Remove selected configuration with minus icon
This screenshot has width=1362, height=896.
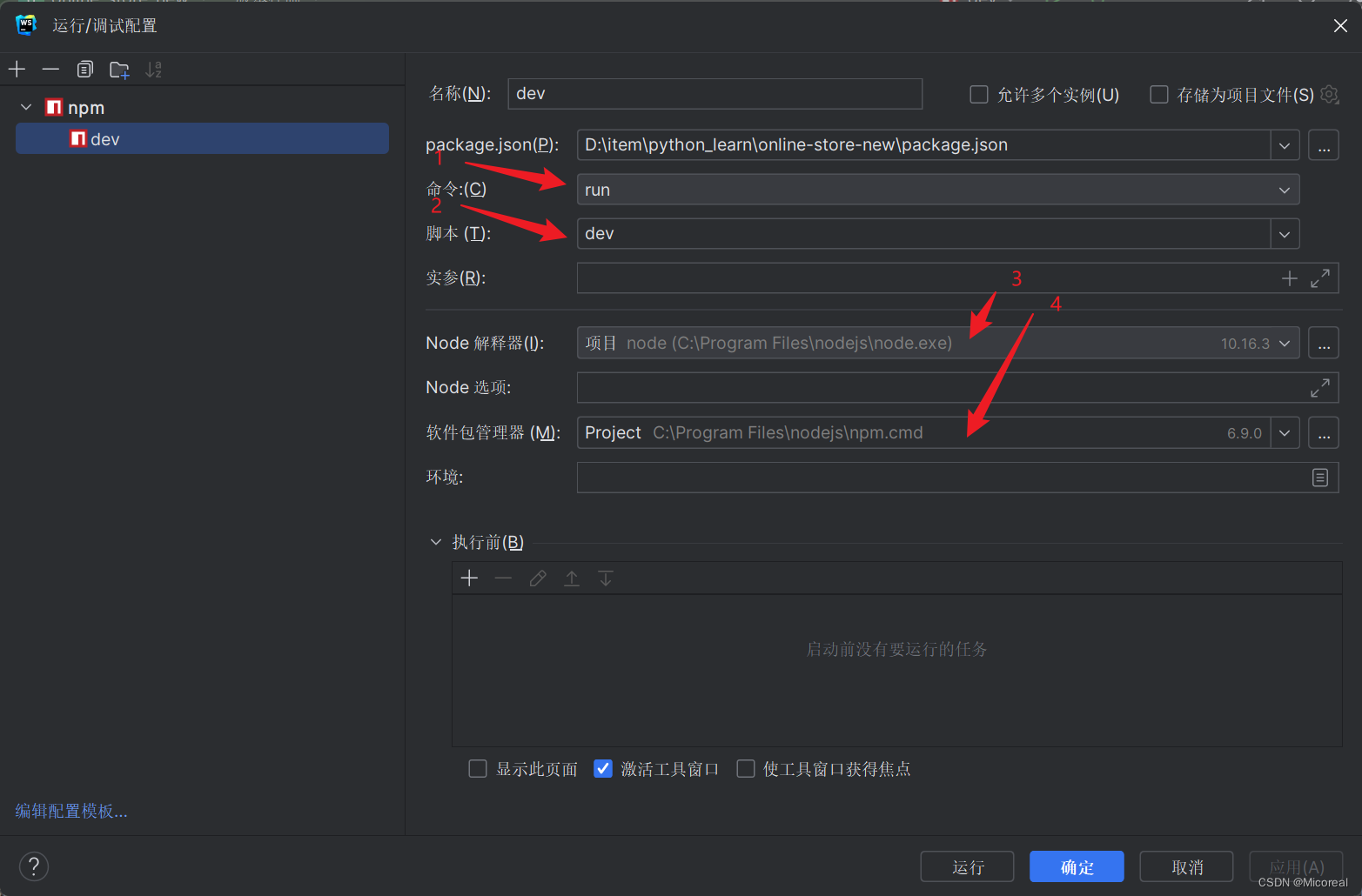(x=50, y=70)
